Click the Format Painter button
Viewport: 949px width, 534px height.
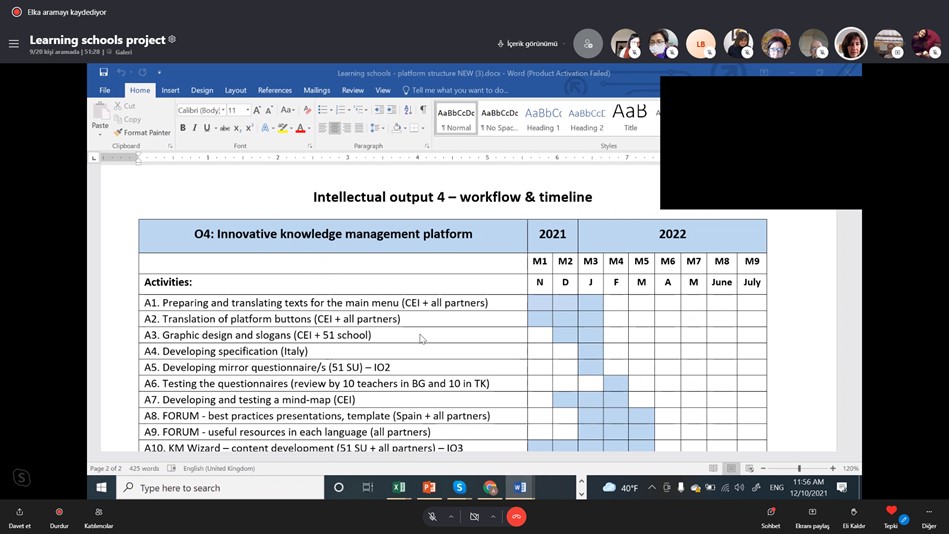(x=142, y=132)
